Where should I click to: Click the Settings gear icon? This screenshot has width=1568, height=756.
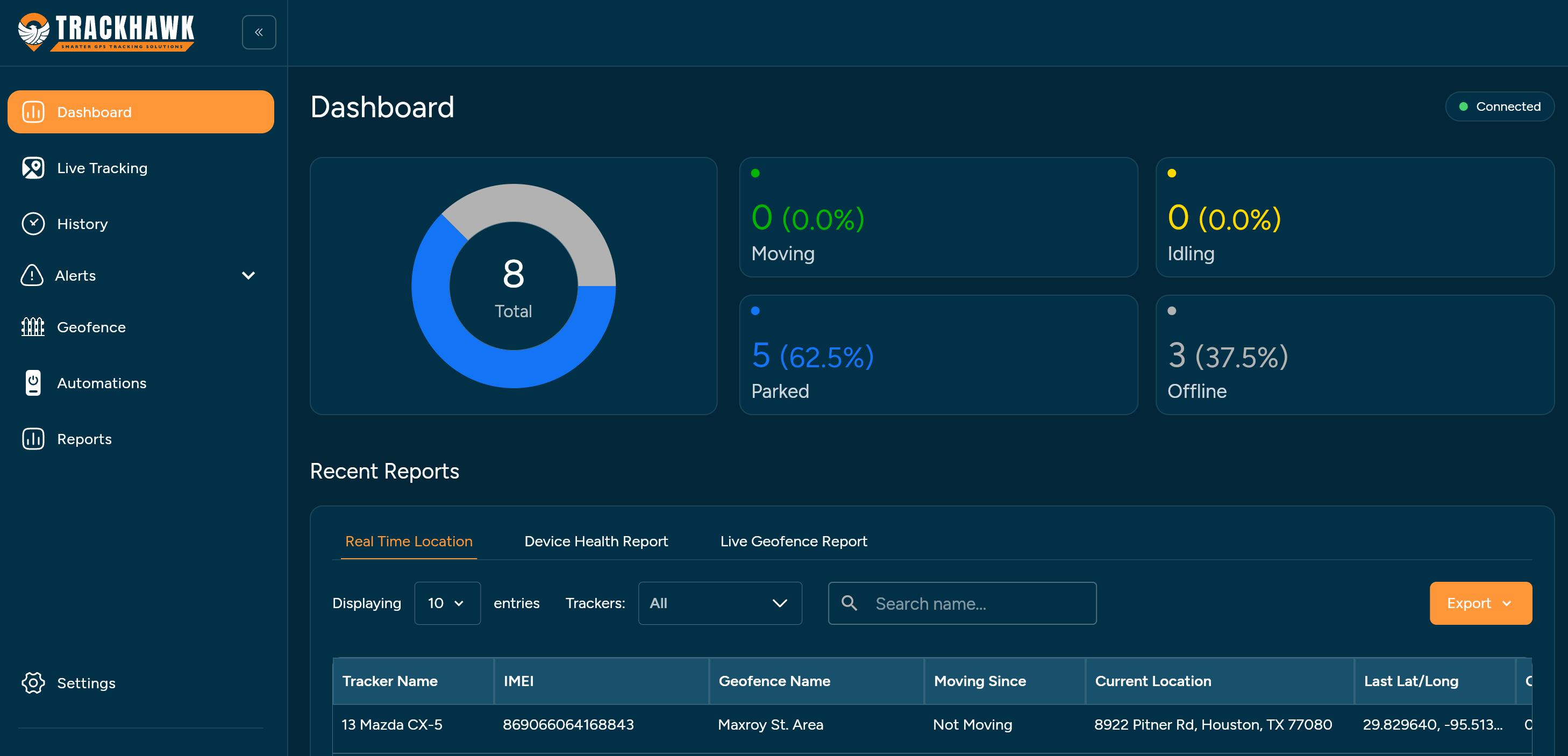[33, 683]
